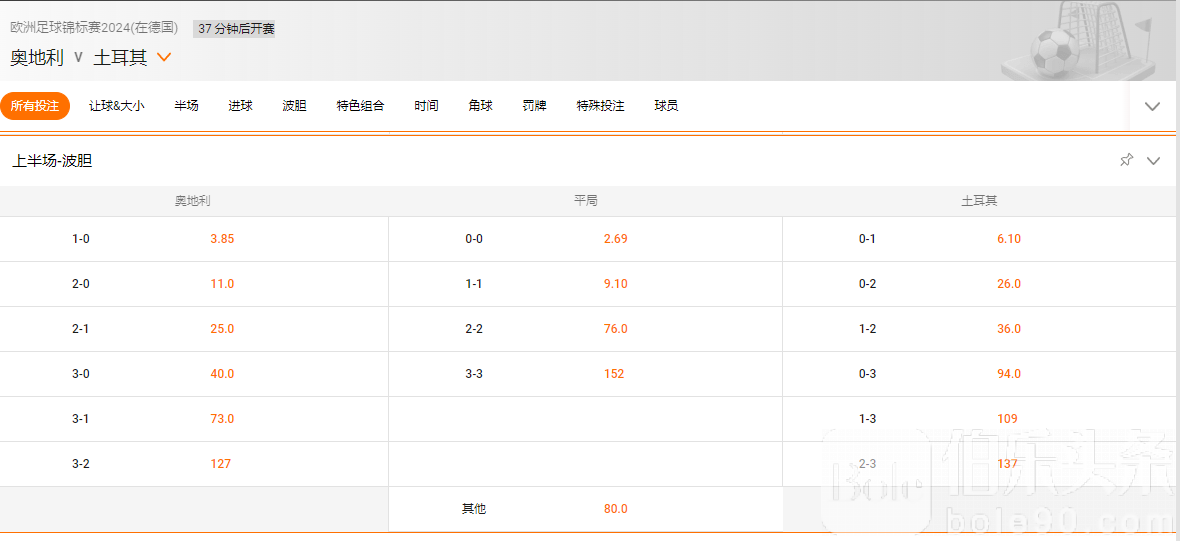The width and height of the screenshot is (1180, 541).
Task: Choose Turkey 1-3 at odds 109
Action: click(1007, 419)
